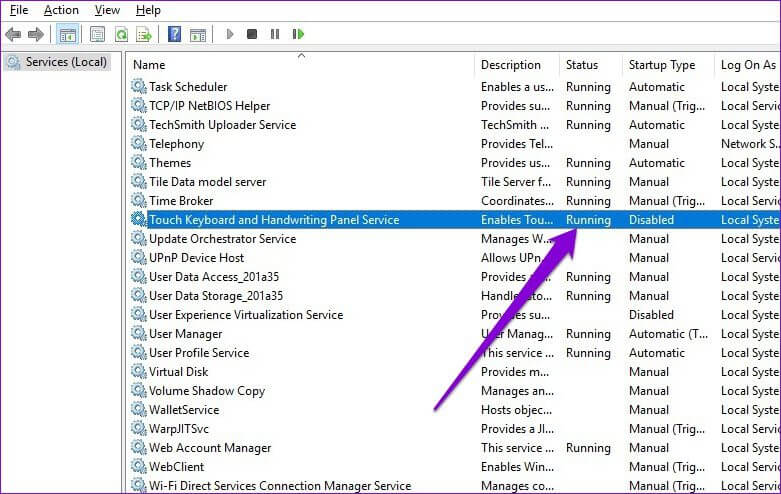Screen dimensions: 781x494
Task: Click the gear icon beside Virtual Disk
Action: coord(138,371)
